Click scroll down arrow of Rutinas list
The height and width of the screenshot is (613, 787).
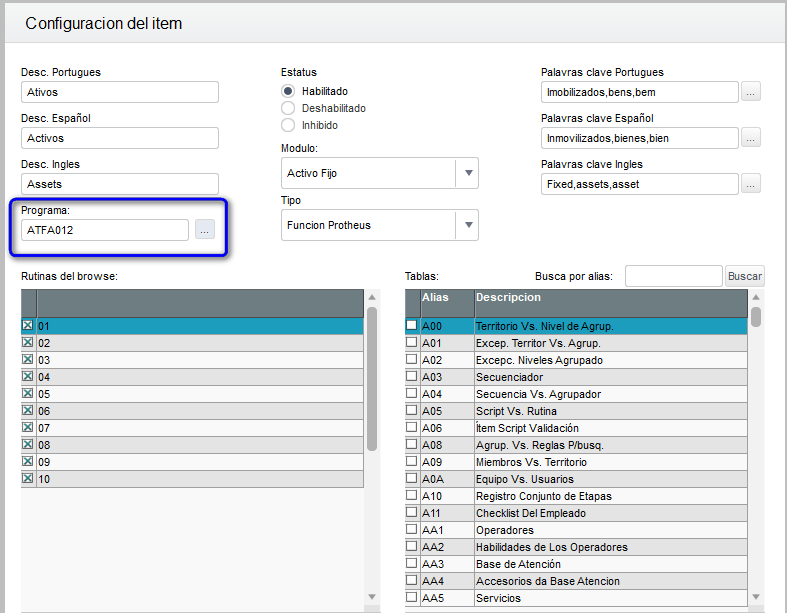pos(372,597)
